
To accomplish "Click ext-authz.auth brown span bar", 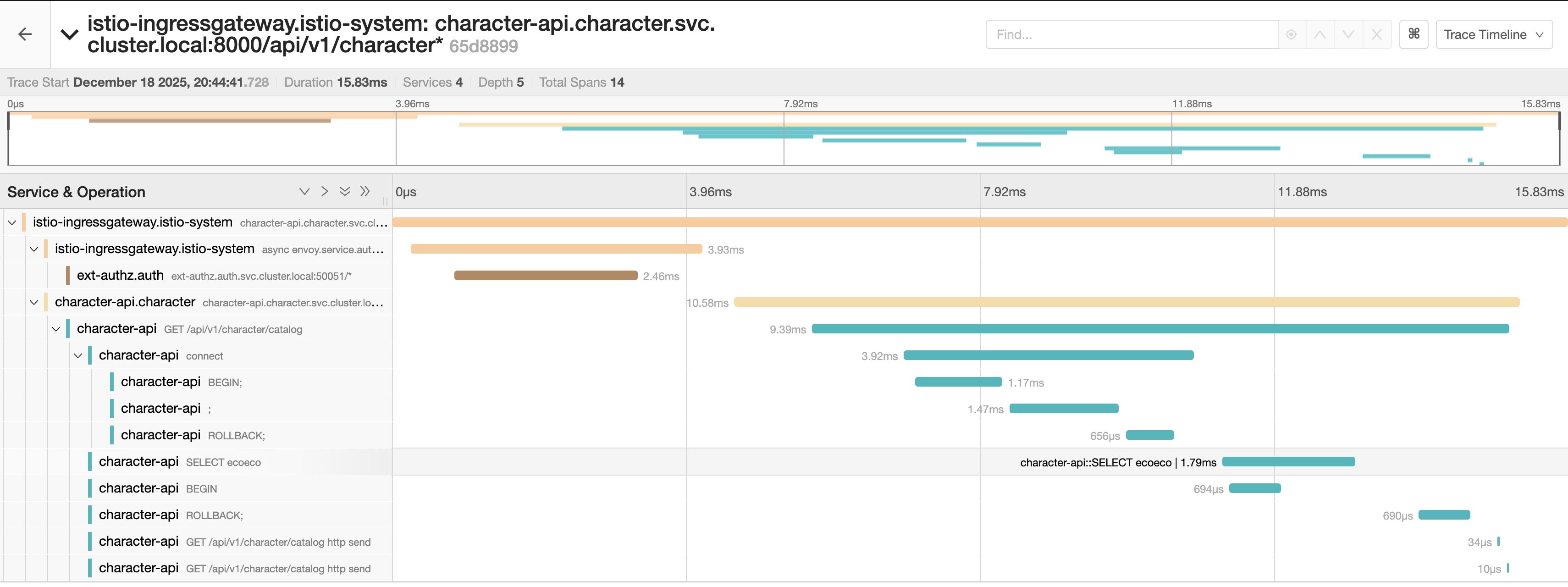I will pyautogui.click(x=546, y=276).
